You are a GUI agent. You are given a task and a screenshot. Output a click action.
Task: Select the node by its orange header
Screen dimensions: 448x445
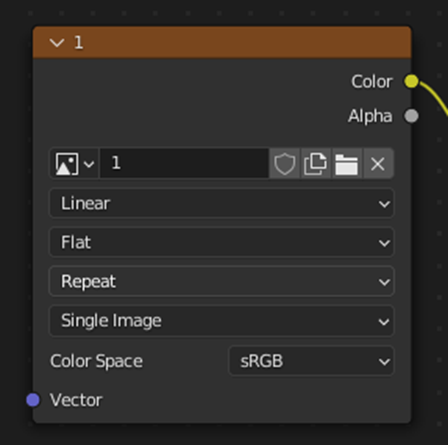222,42
